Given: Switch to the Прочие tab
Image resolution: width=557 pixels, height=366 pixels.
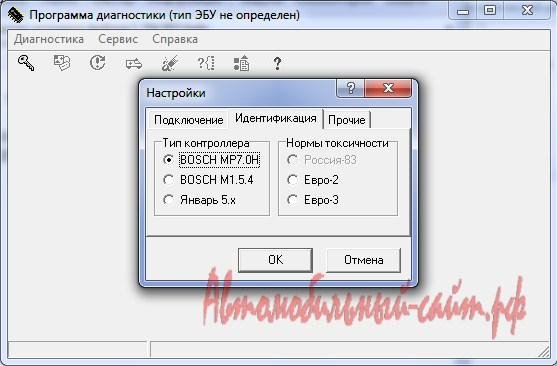Looking at the screenshot, I should point(347,120).
